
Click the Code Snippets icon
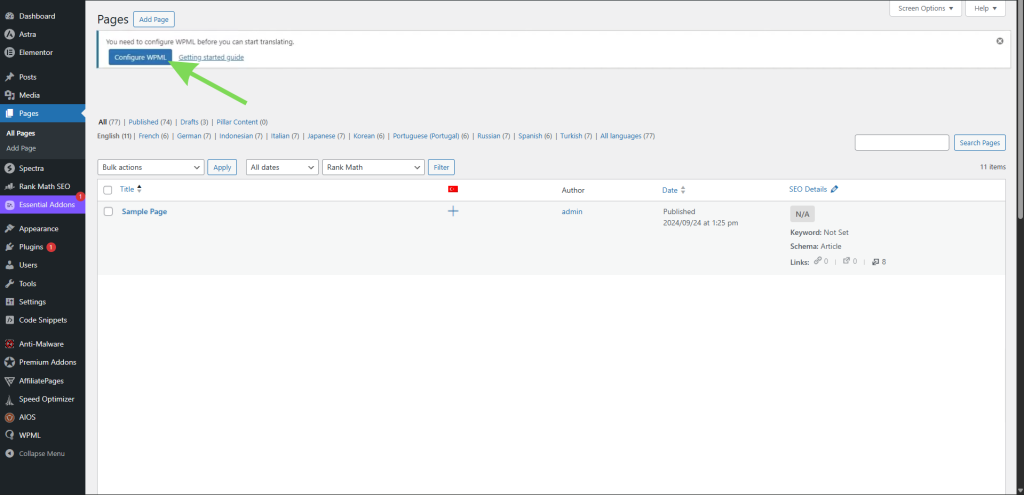pyautogui.click(x=9, y=320)
